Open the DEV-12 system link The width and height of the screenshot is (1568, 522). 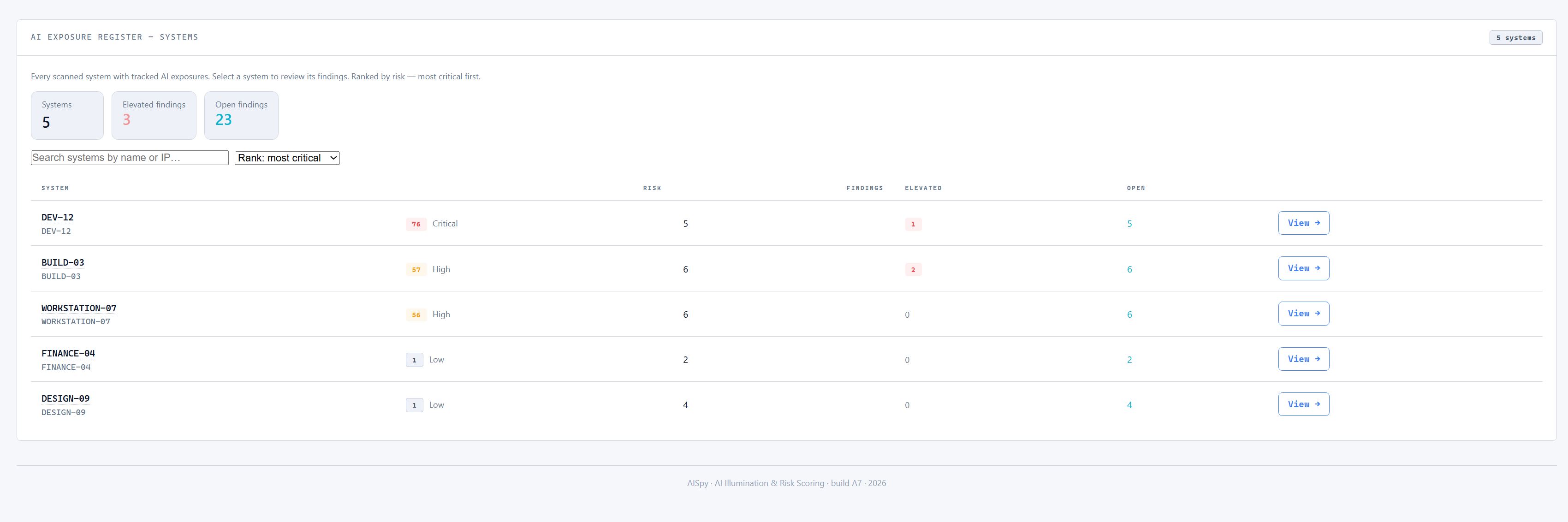point(57,217)
